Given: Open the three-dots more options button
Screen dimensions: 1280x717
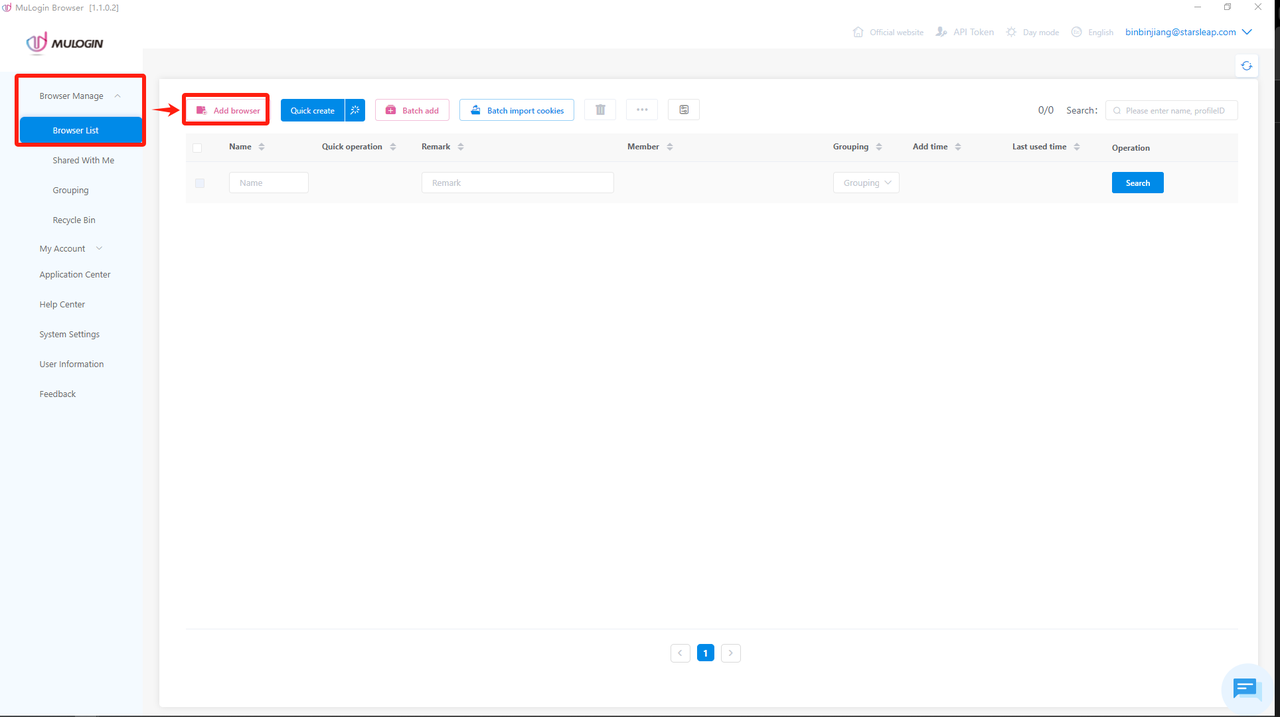Looking at the screenshot, I should (642, 110).
